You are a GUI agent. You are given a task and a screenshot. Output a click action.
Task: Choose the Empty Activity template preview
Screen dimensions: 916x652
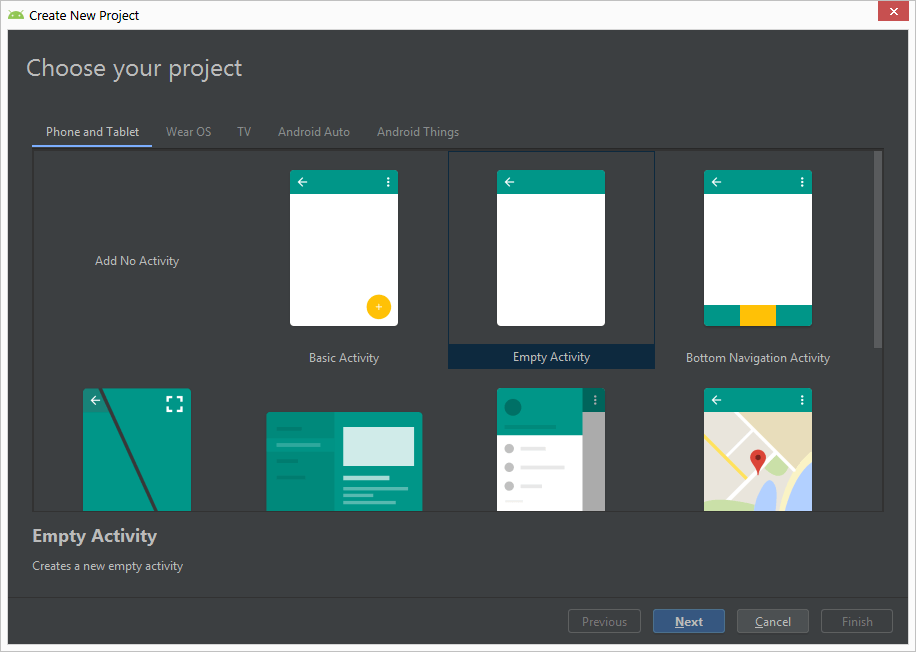[x=550, y=248]
